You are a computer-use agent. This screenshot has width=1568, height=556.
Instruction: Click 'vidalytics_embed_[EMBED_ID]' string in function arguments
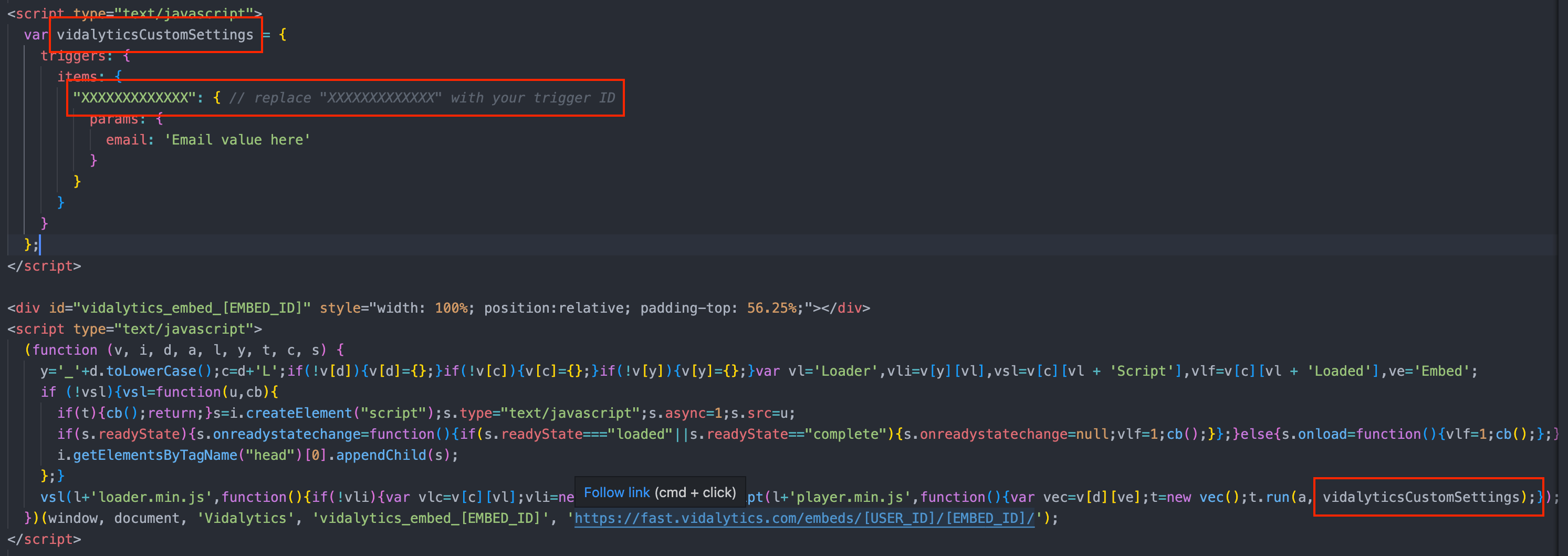coord(431,518)
